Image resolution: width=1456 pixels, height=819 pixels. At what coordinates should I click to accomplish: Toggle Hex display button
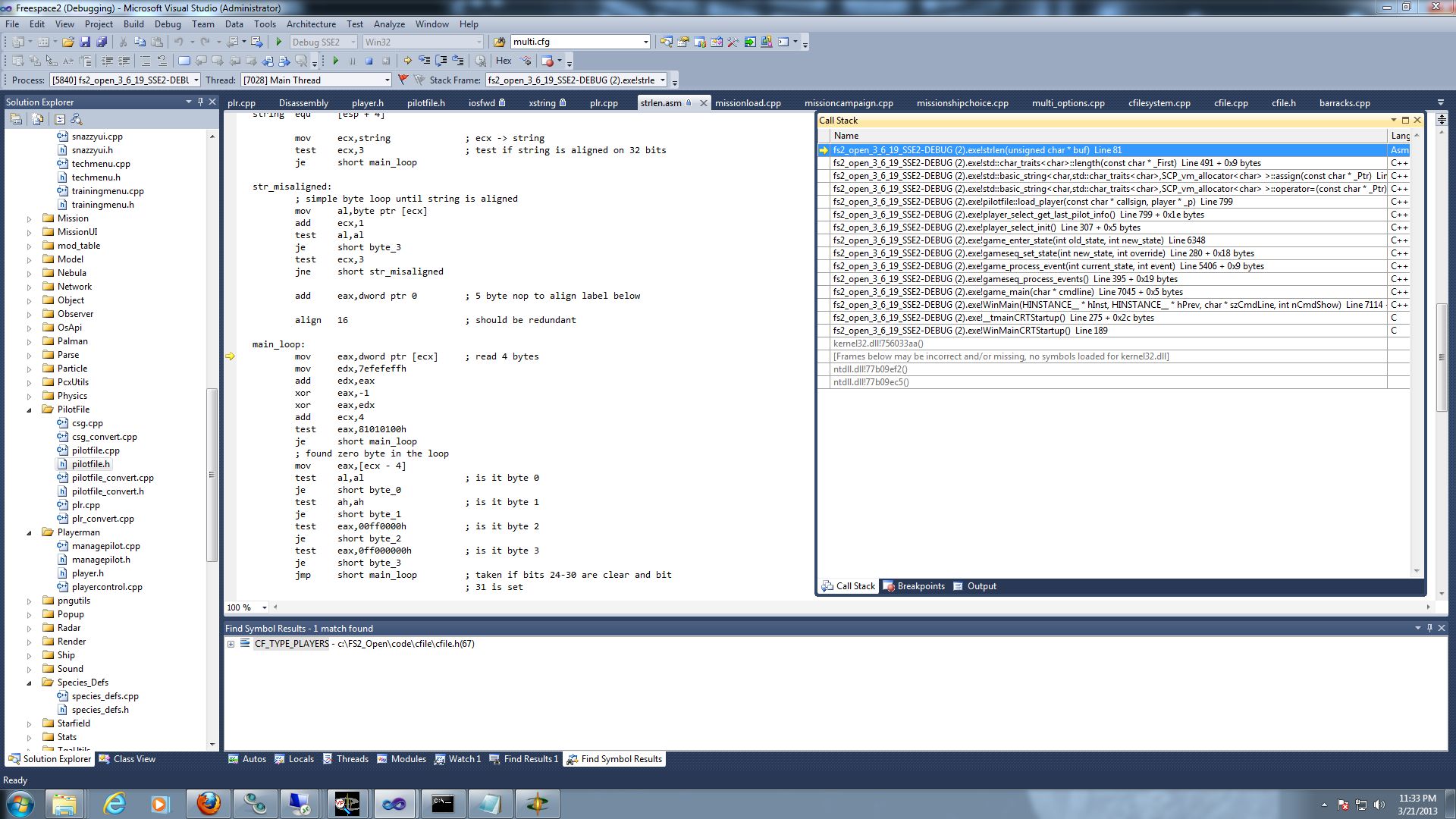pyautogui.click(x=504, y=61)
